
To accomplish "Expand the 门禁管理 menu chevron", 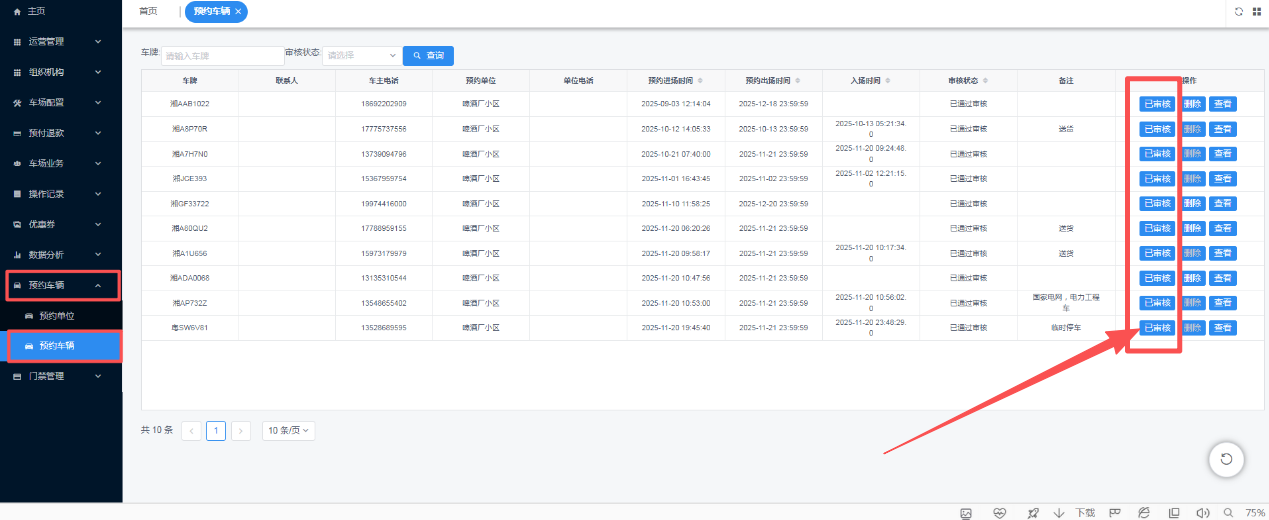I will click(x=98, y=376).
